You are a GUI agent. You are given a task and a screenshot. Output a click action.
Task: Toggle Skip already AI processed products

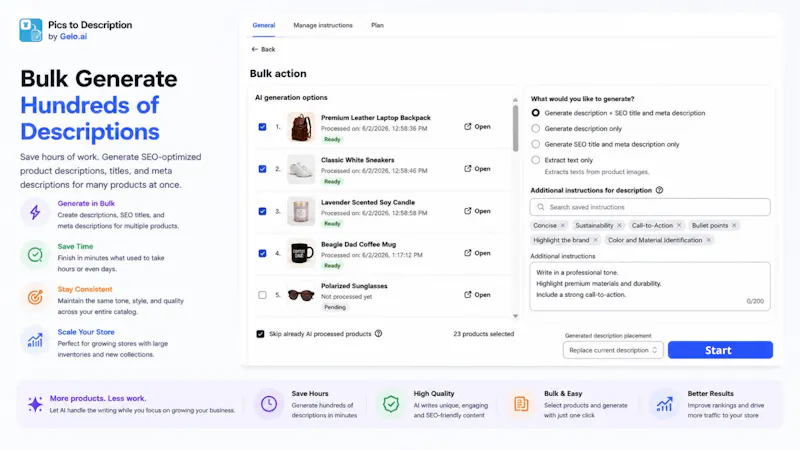click(260, 334)
